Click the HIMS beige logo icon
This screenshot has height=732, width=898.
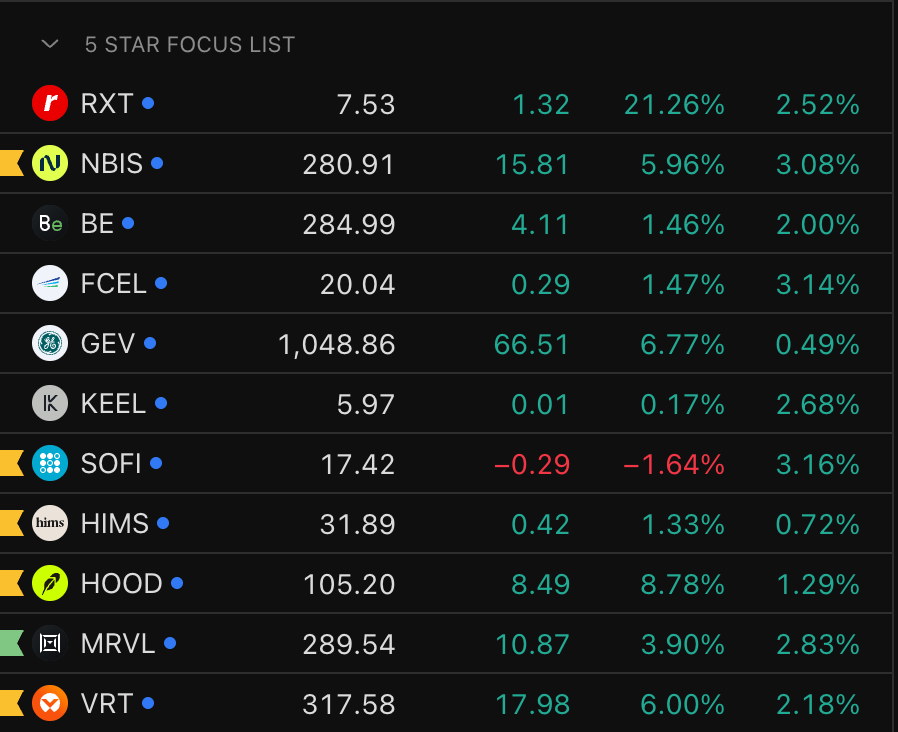click(50, 523)
